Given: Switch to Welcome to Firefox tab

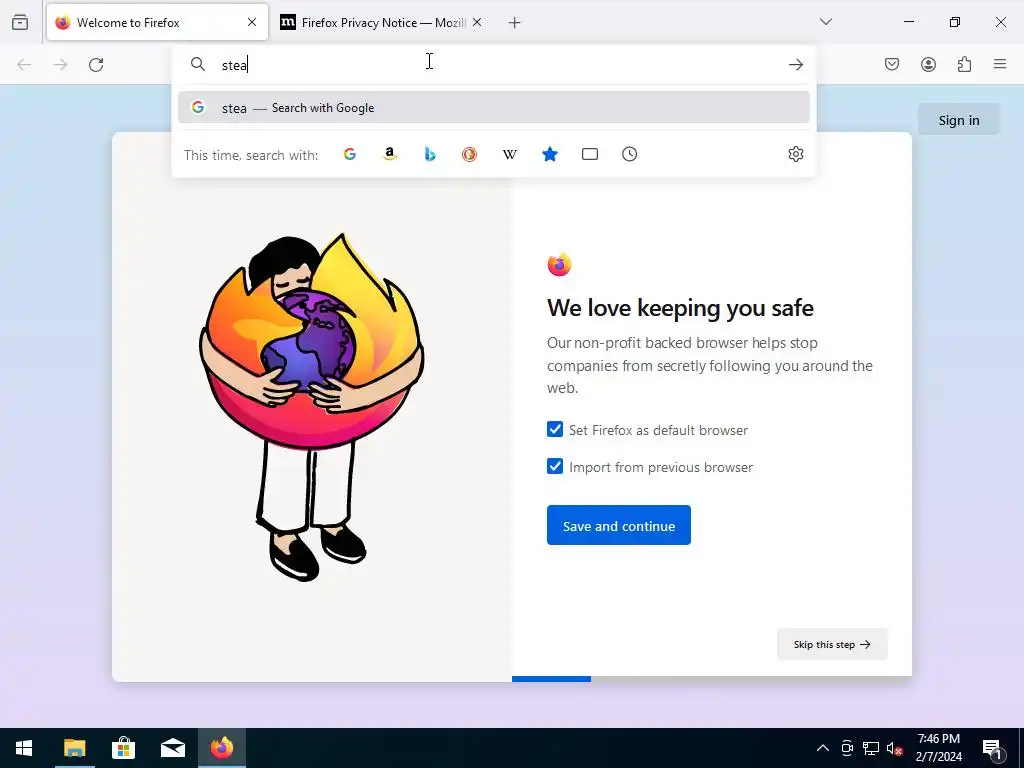Looking at the screenshot, I should 157,22.
